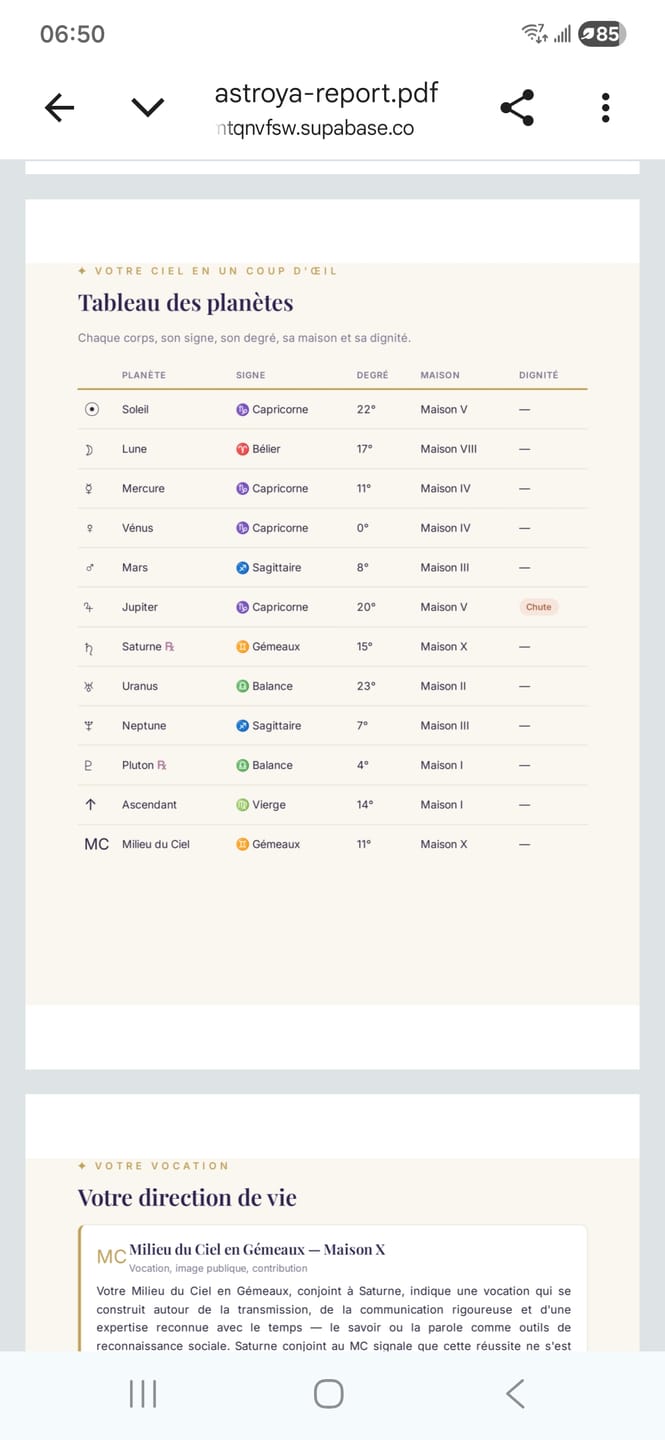665x1440 pixels.
Task: Tap the Soleil sun symbol icon
Action: (x=92, y=409)
